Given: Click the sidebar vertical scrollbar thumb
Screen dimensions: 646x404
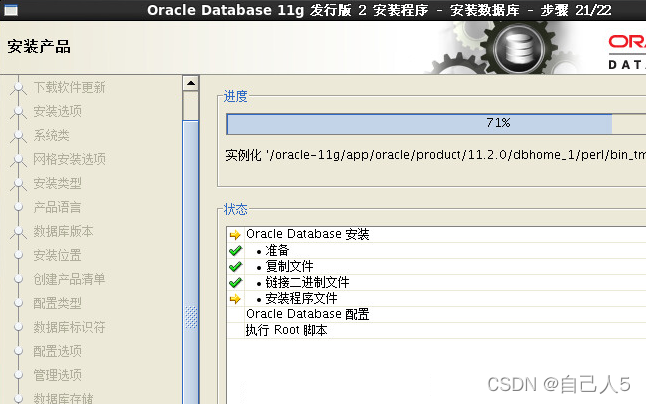Looking at the screenshot, I should click(190, 264).
